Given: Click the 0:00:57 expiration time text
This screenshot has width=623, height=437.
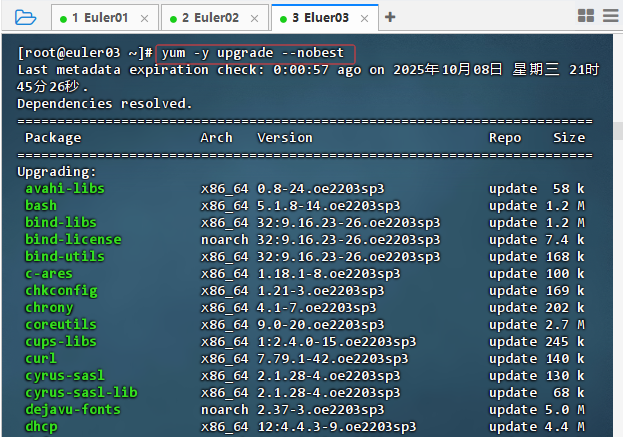Looking at the screenshot, I should coord(301,70).
